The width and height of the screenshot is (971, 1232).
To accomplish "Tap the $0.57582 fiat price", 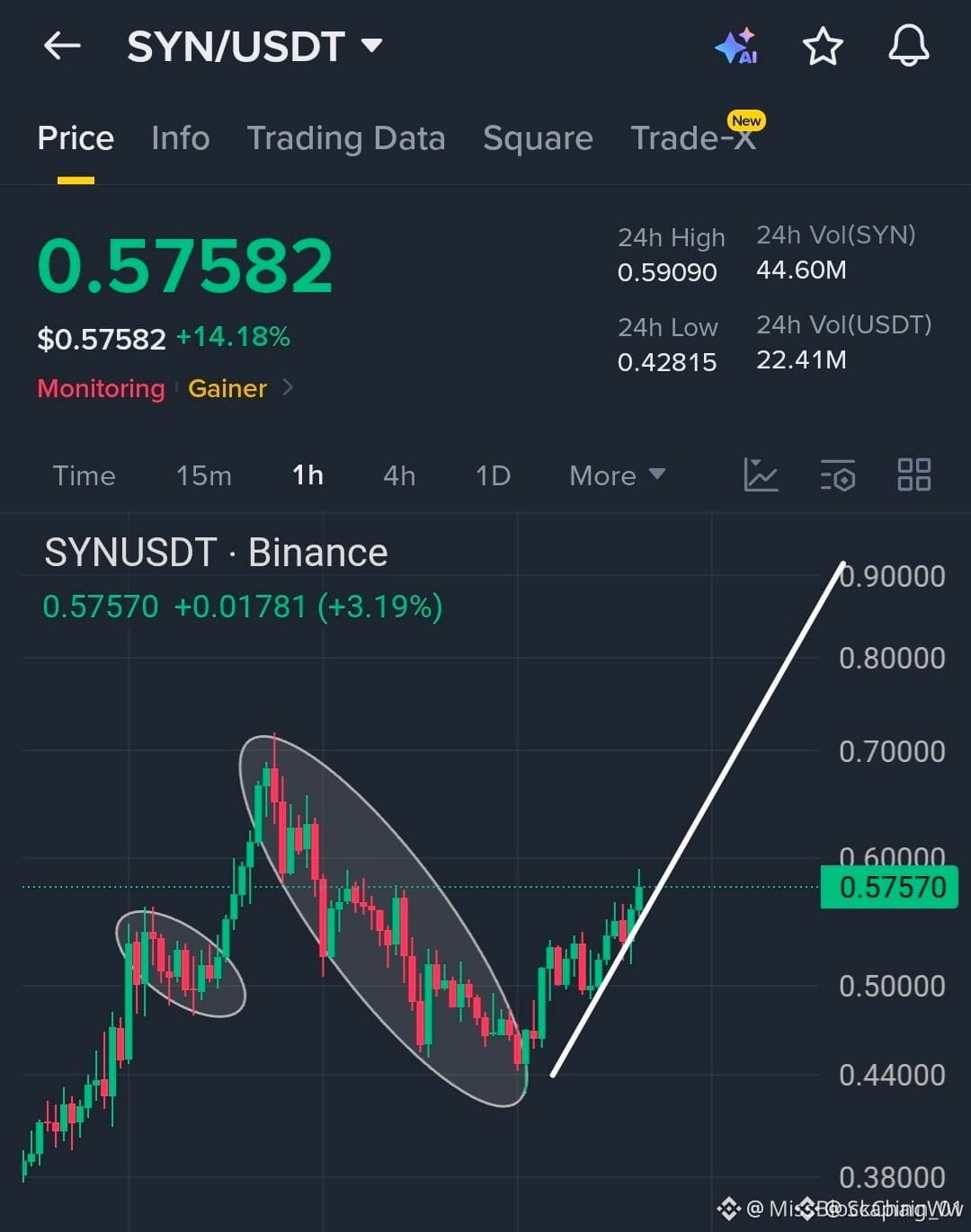I will [102, 339].
